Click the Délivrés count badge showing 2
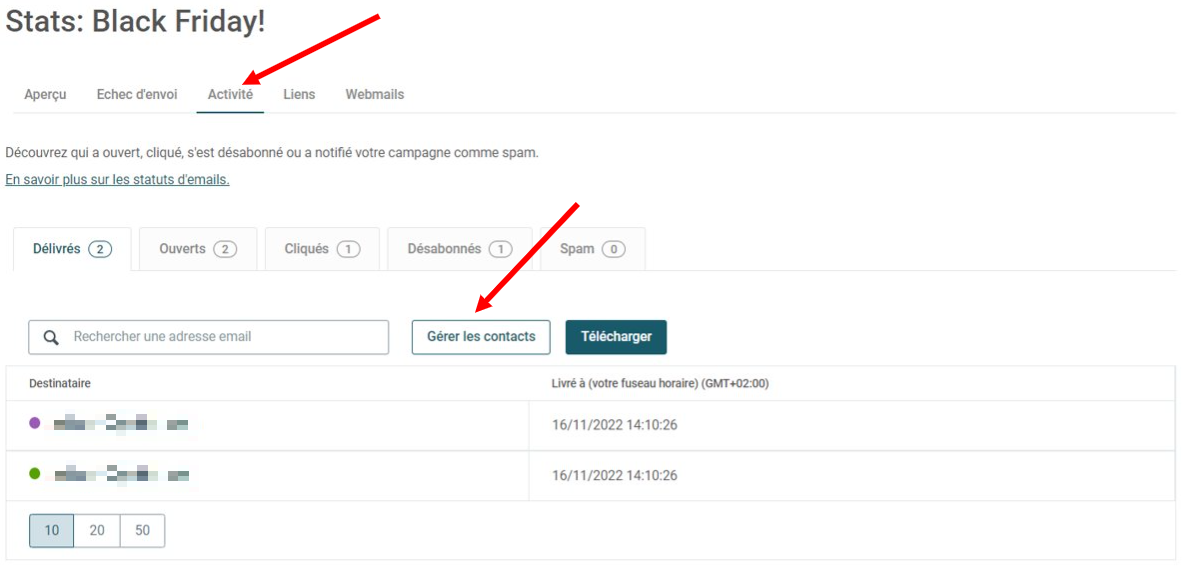Screen dimensions: 1182x567 point(100,250)
